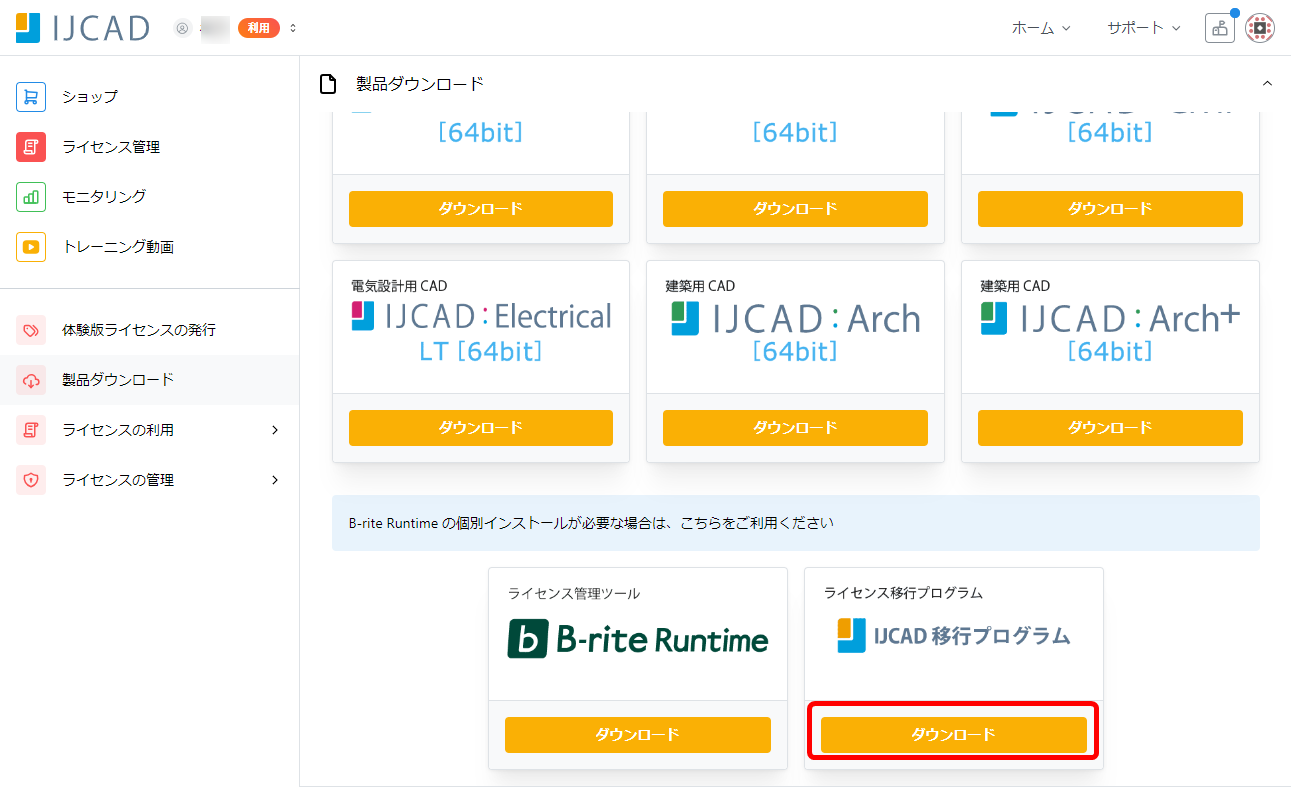Expand License Administration (ライセンスの管理) submenu

(x=275, y=480)
